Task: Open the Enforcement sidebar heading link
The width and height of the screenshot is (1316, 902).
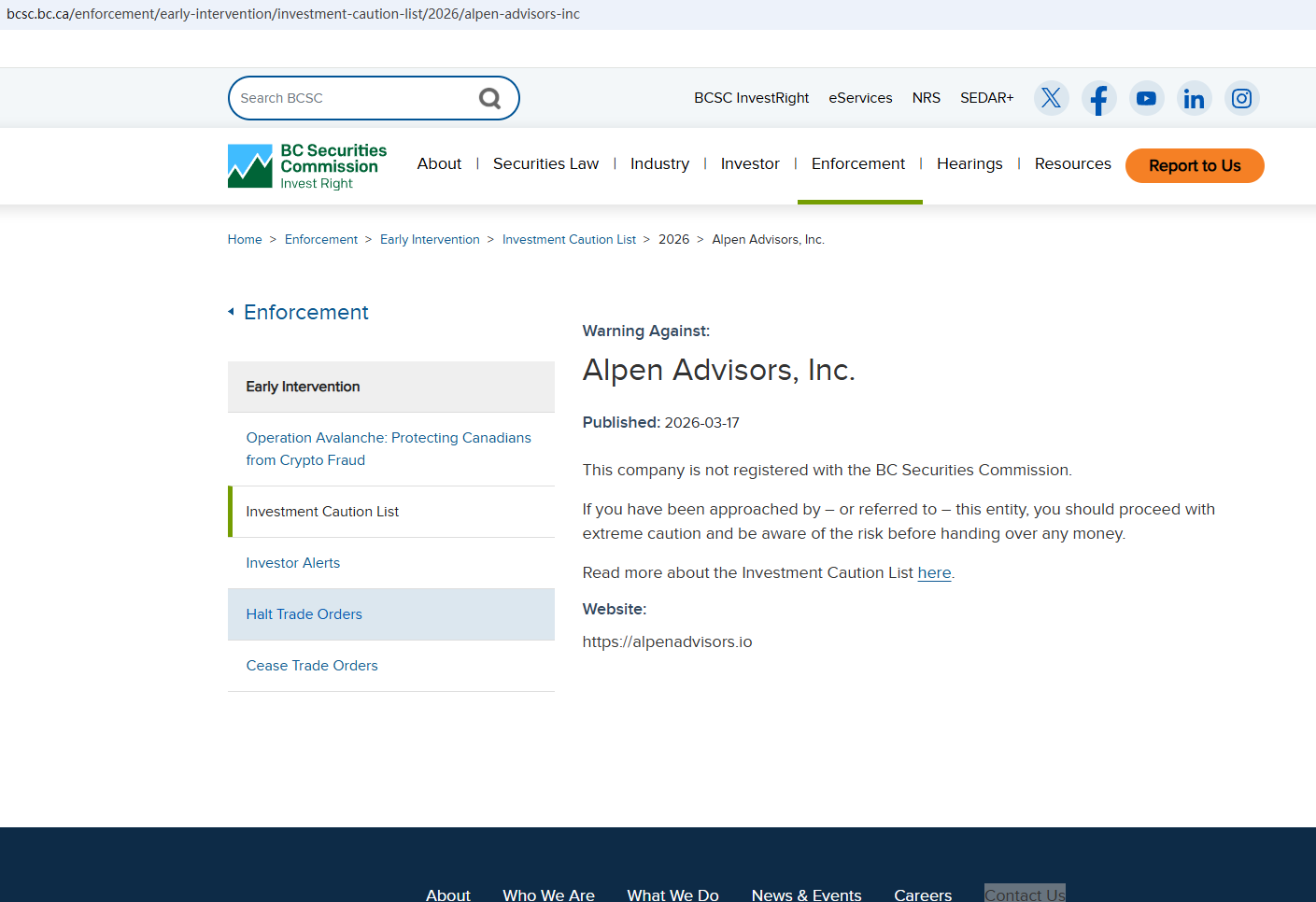Action: (306, 312)
